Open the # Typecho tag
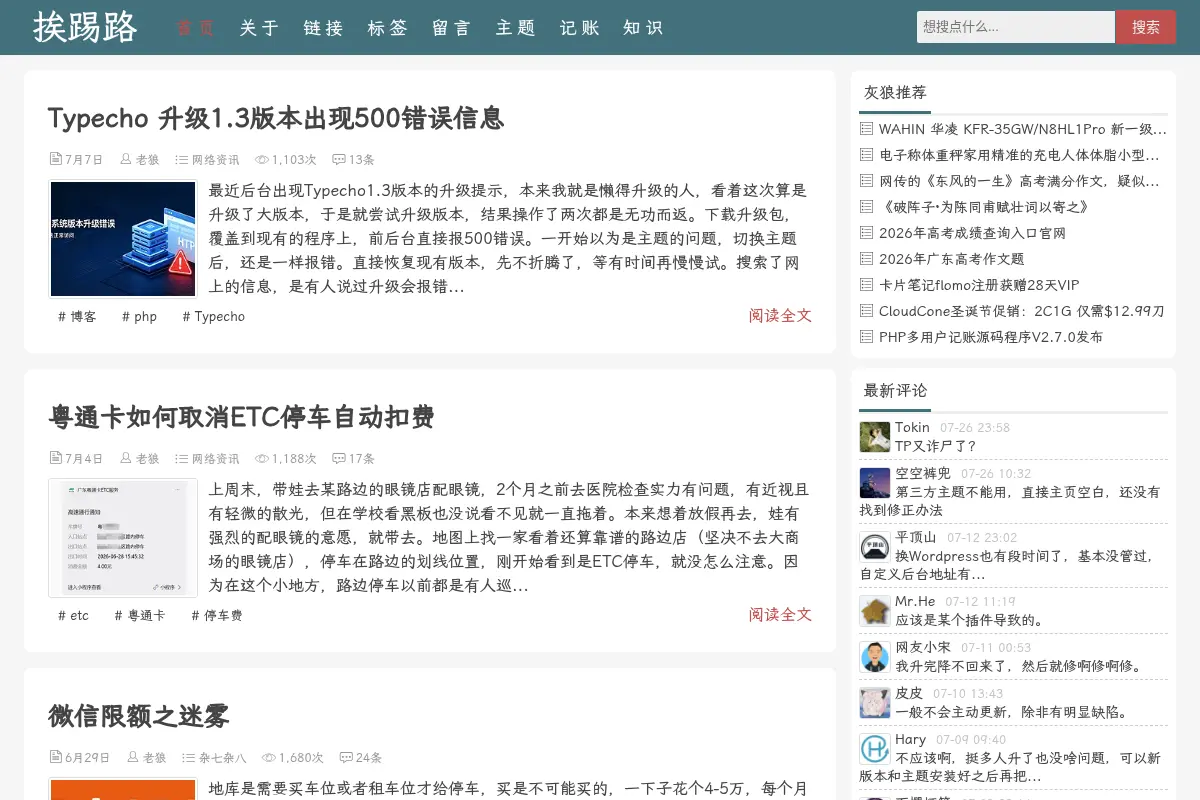This screenshot has height=800, width=1200. coord(213,316)
